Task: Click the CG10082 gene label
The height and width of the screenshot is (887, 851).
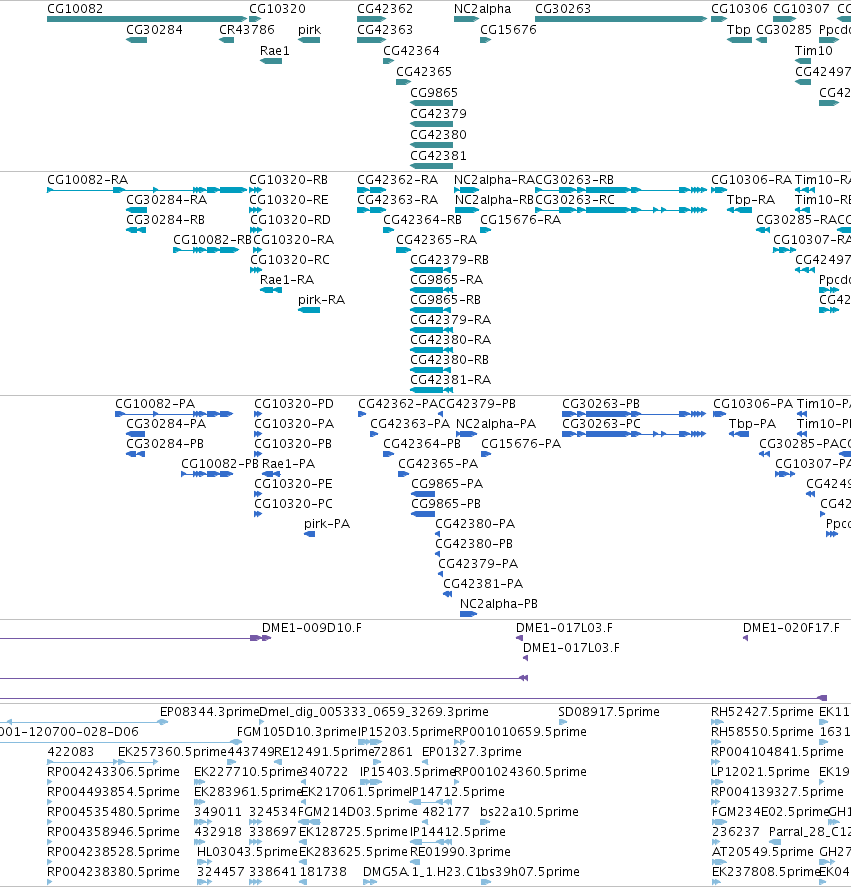Action: point(75,8)
